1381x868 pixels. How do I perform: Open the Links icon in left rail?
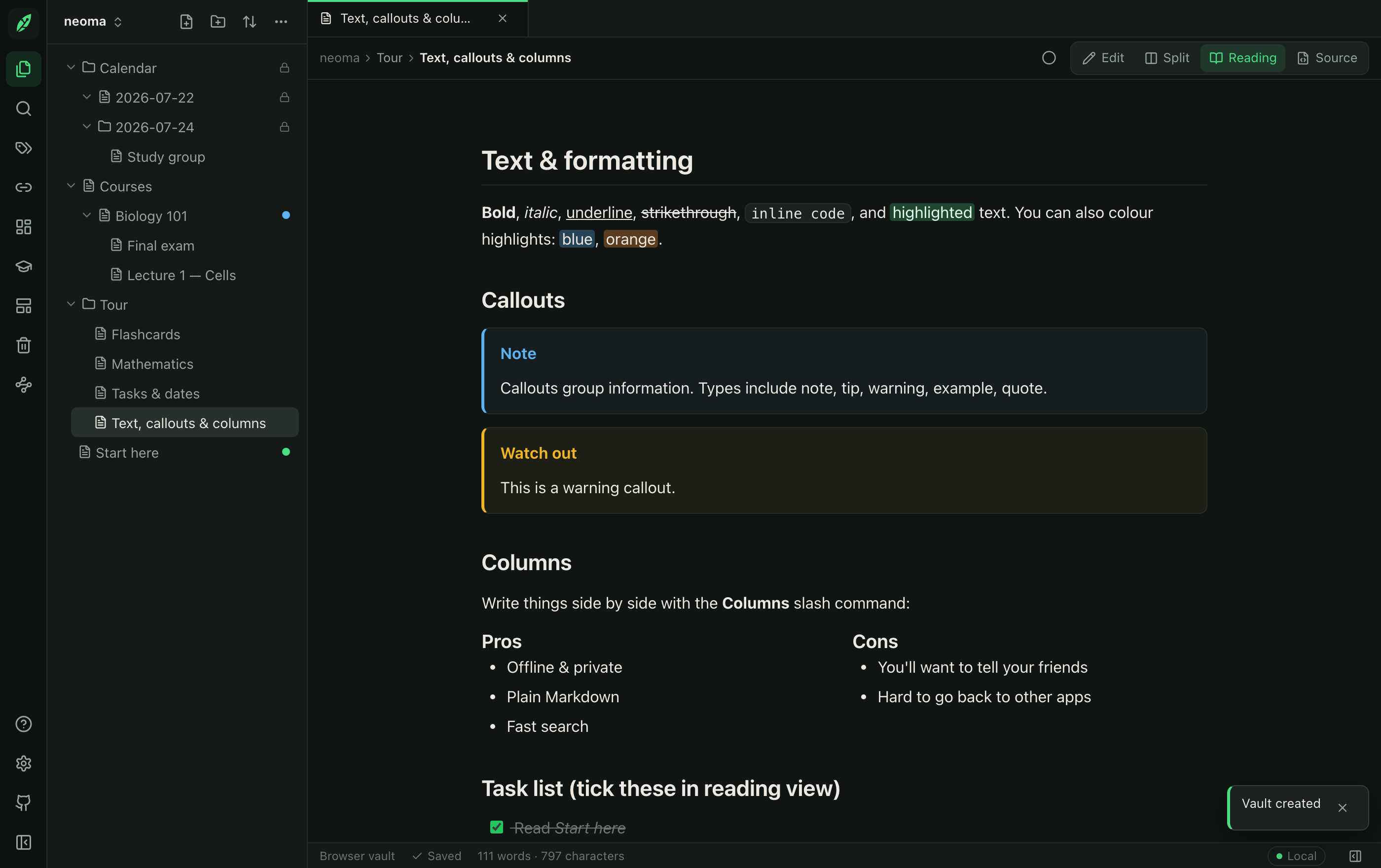[24, 187]
